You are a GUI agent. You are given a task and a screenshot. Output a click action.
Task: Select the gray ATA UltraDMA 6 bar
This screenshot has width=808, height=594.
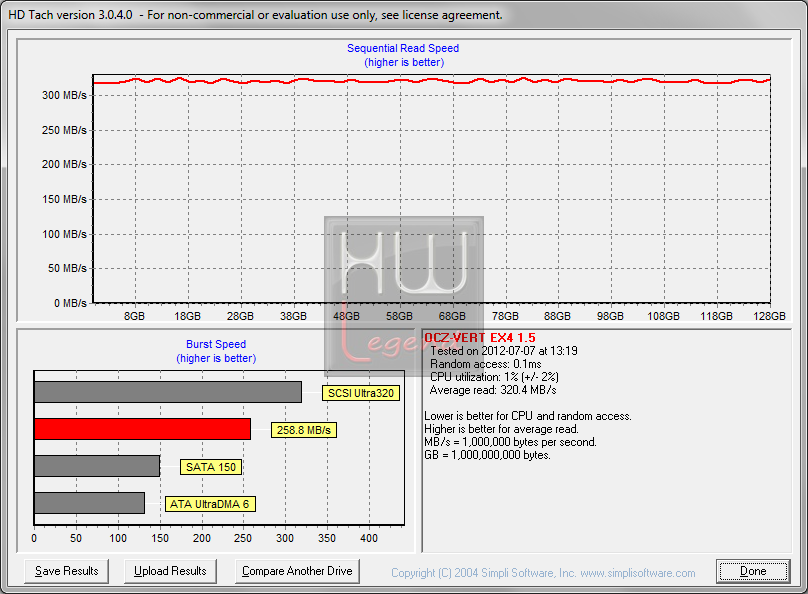[89, 503]
